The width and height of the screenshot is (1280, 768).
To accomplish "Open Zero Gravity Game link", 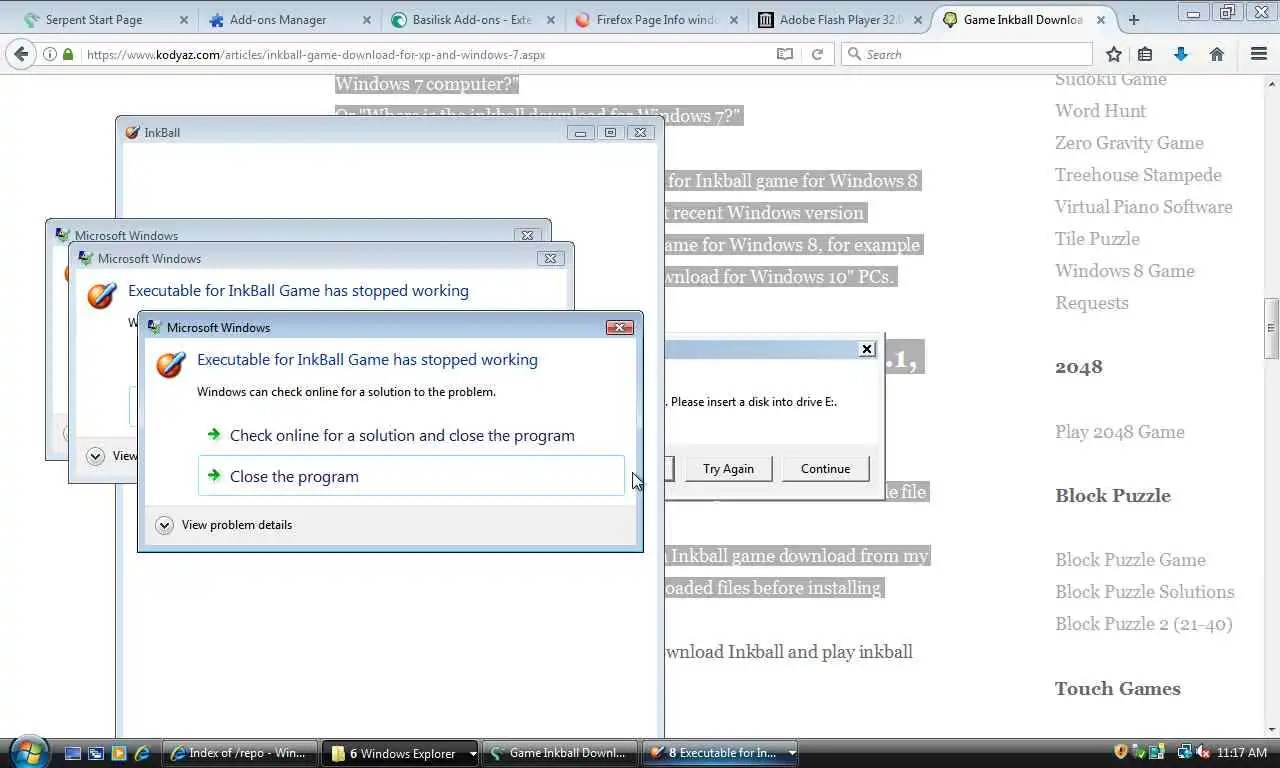I will click(x=1129, y=143).
